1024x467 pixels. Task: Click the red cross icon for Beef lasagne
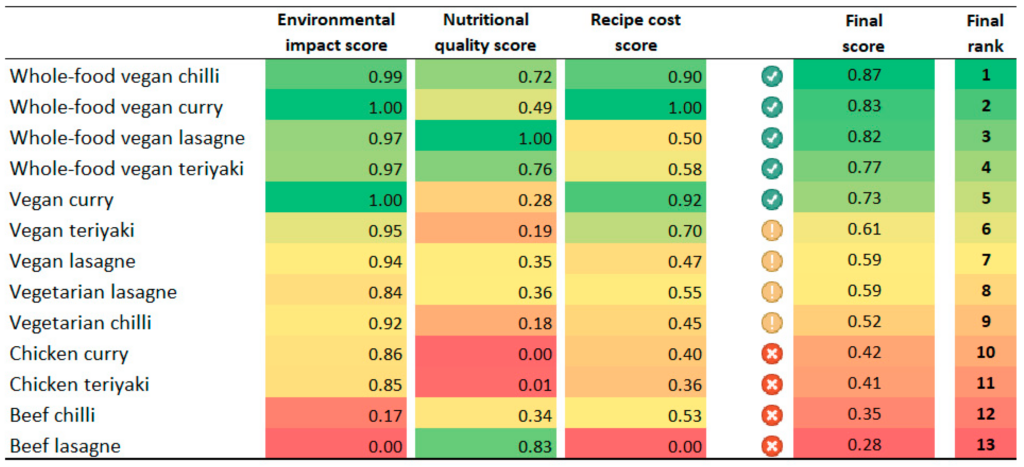tap(772, 445)
